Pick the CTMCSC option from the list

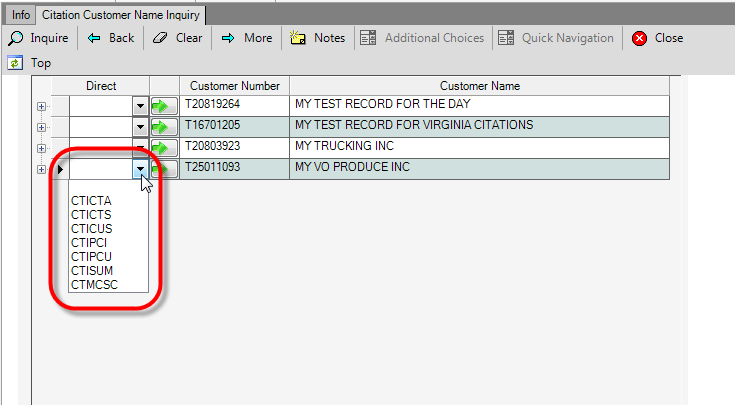coord(94,285)
